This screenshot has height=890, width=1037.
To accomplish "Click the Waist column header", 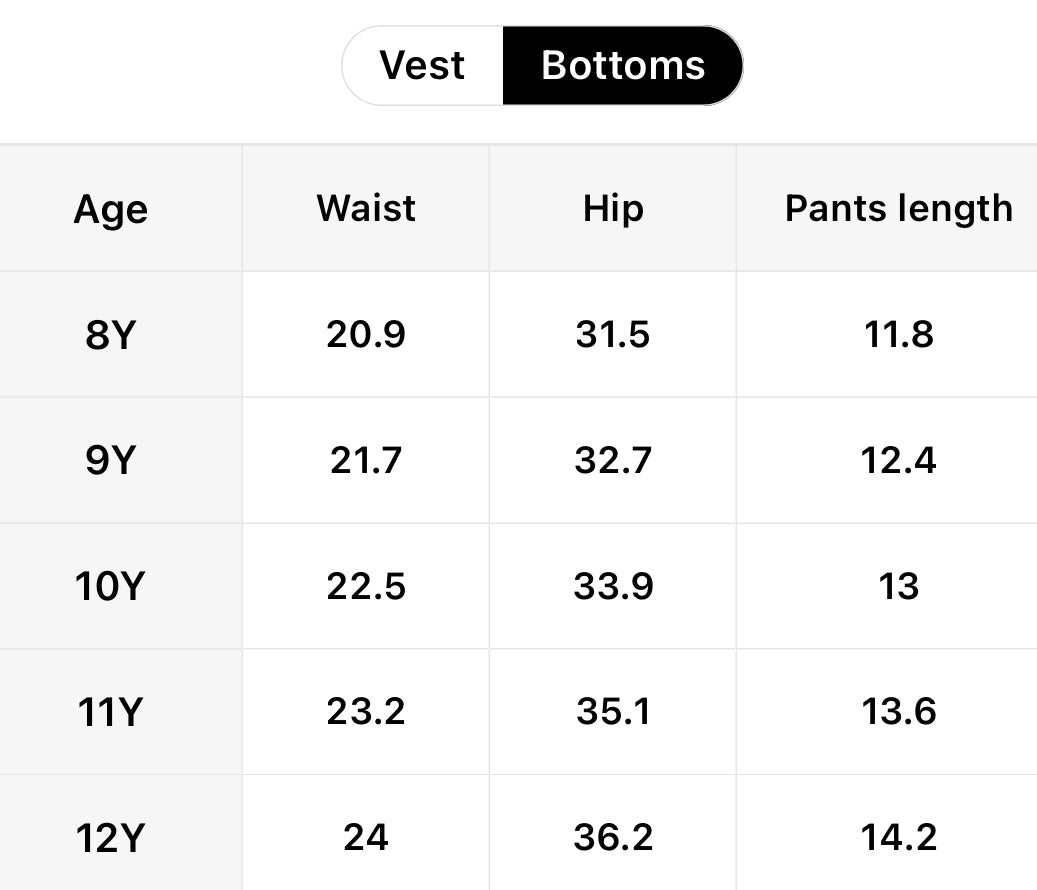I will click(366, 208).
